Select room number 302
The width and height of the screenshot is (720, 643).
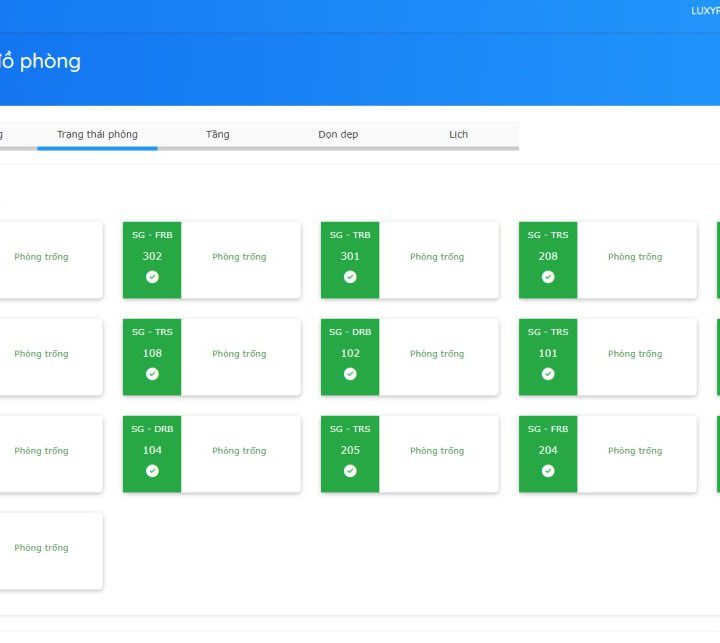coord(152,256)
